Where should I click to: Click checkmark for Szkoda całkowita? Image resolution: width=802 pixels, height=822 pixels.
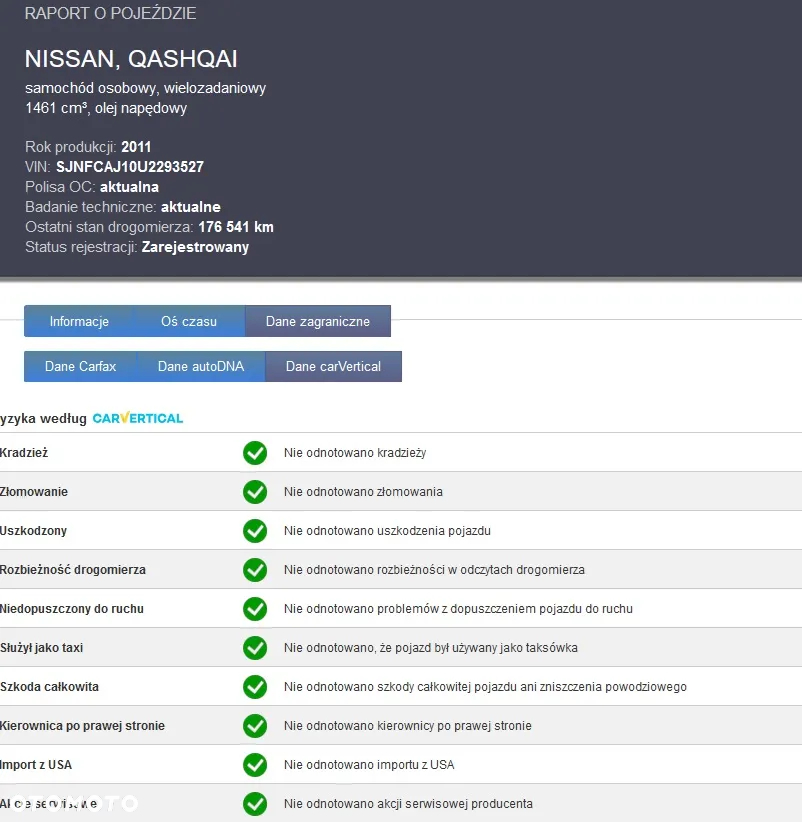(x=255, y=687)
